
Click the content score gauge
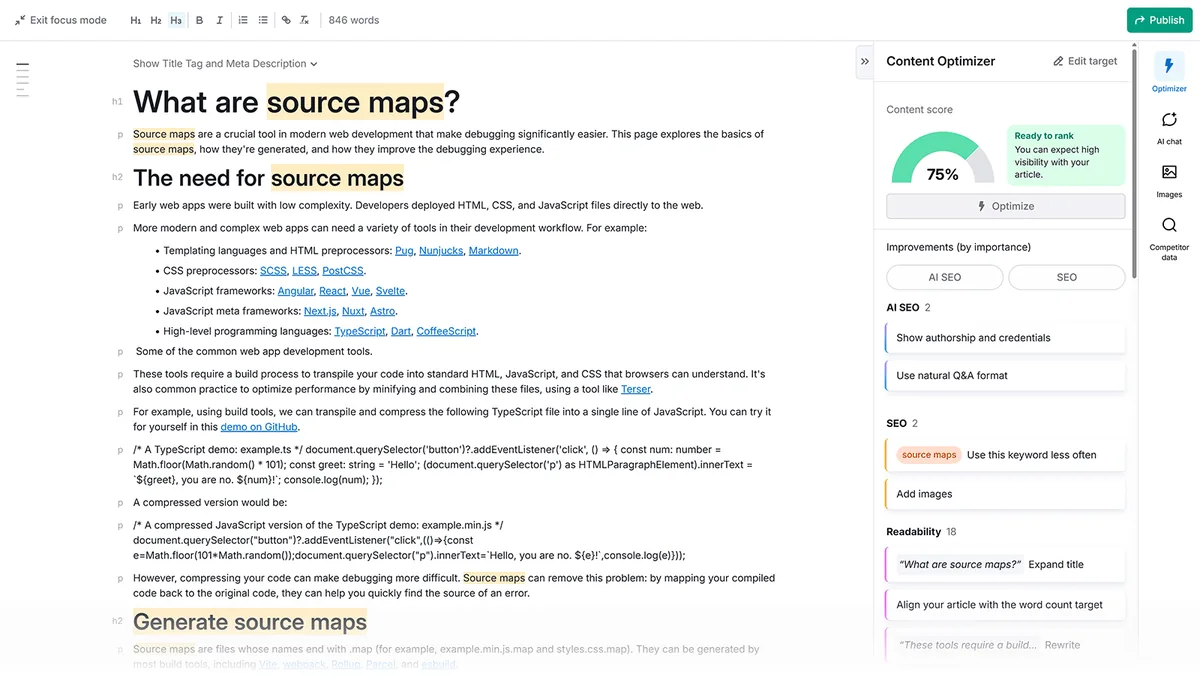coord(942,158)
